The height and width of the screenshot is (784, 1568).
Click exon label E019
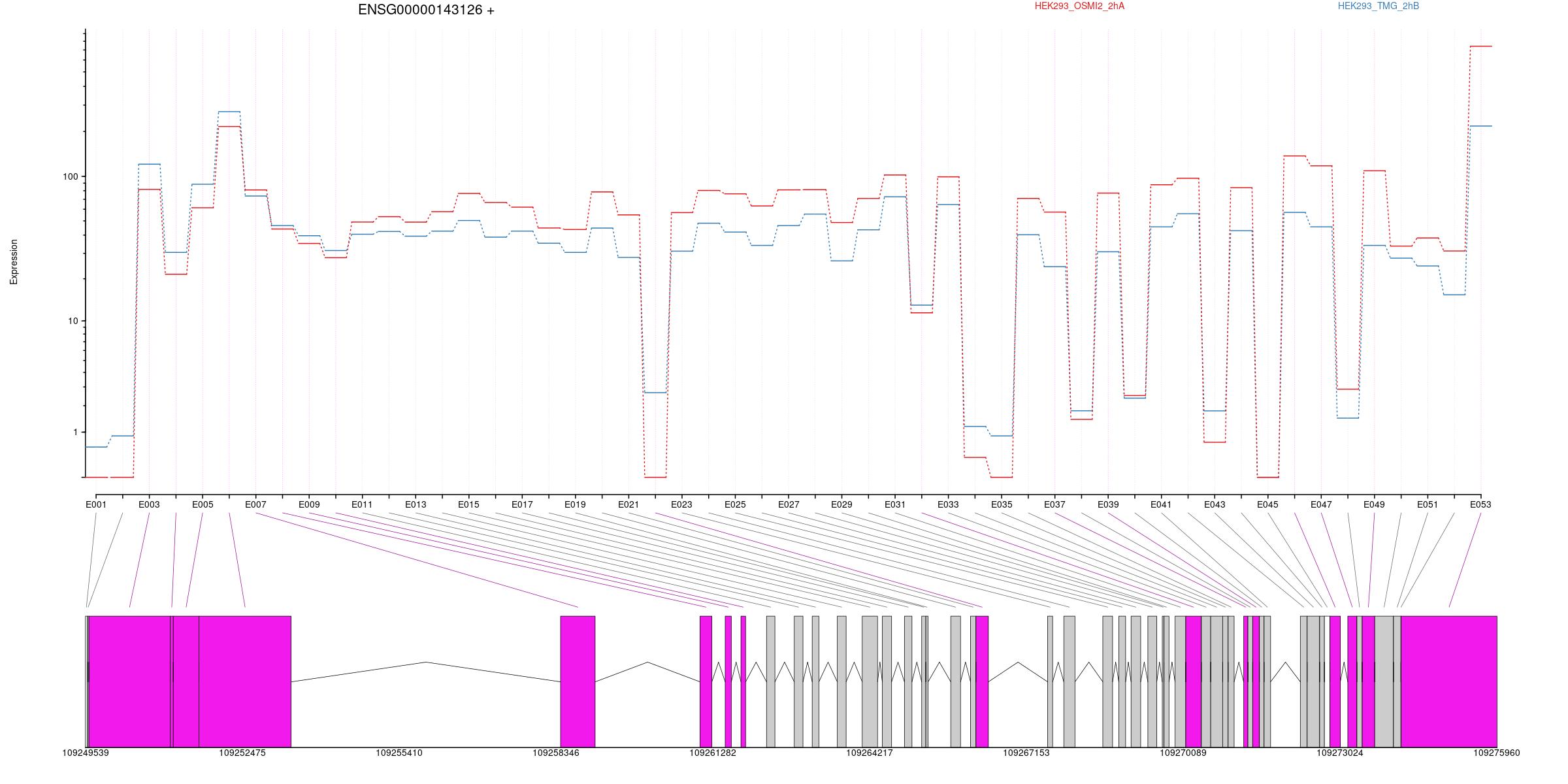(x=575, y=504)
